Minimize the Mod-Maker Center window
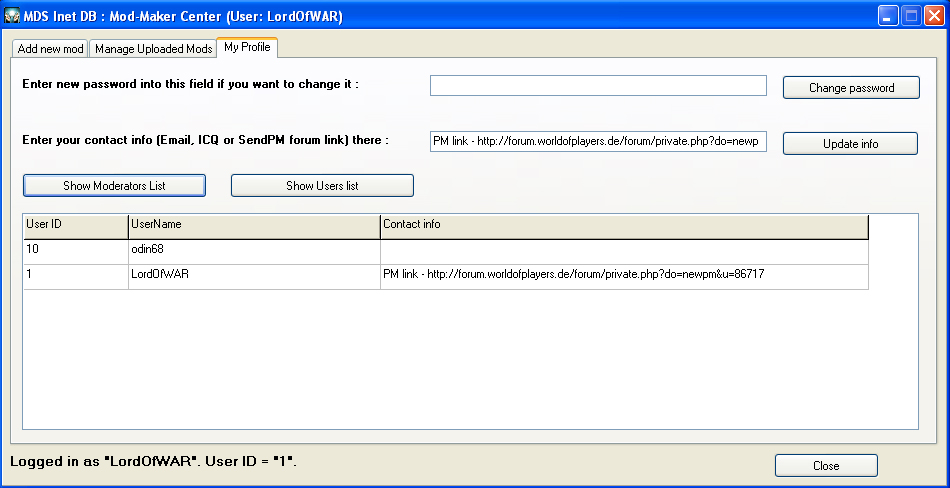 (889, 15)
